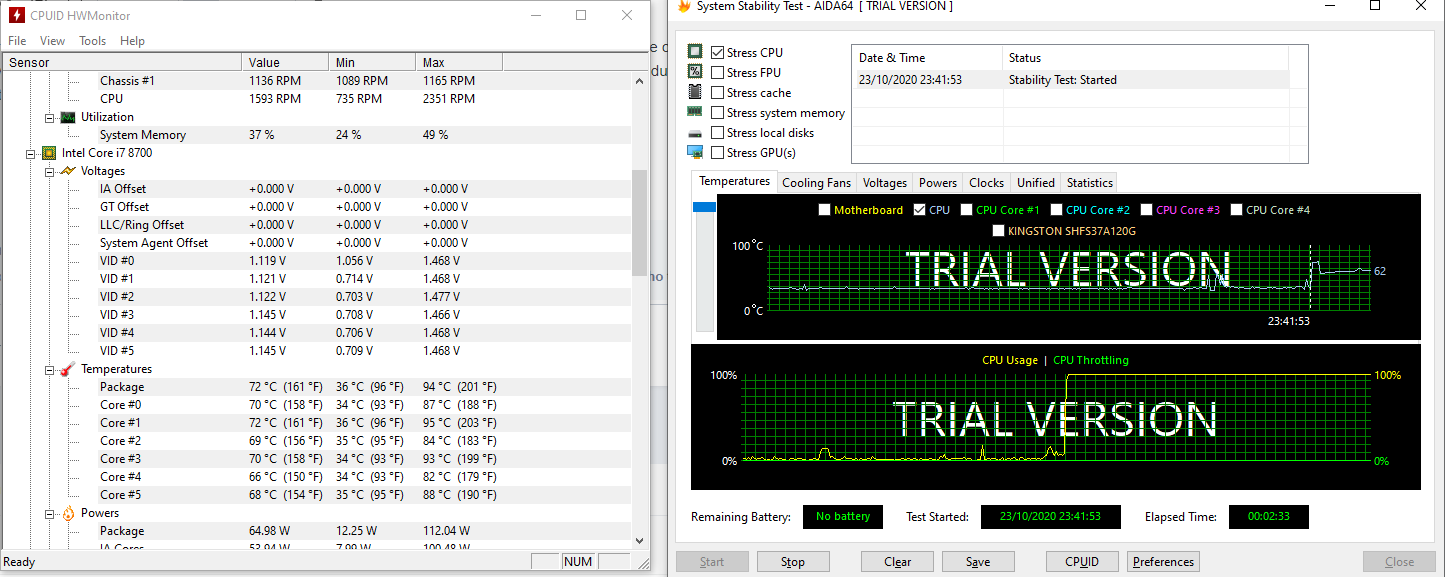Check the CPU Core #4 graph checkbox
Image resolution: width=1445 pixels, height=577 pixels.
pos(1236,210)
